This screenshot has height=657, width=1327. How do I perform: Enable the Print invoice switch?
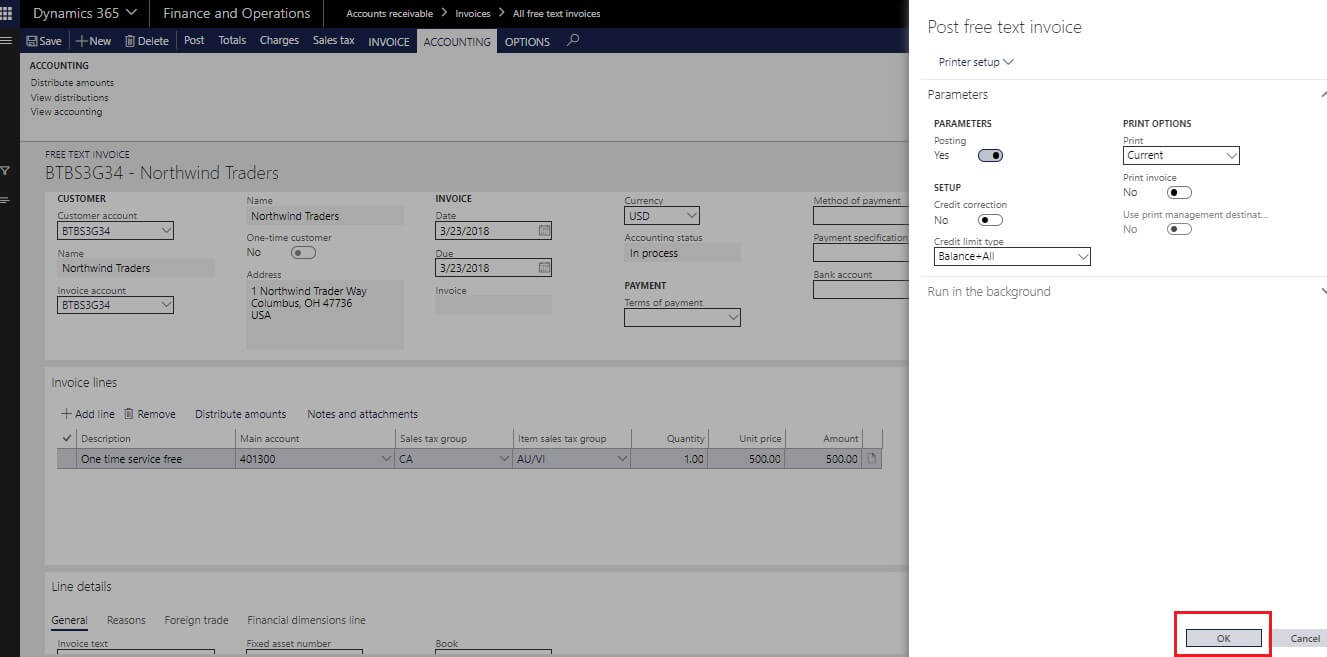1179,192
